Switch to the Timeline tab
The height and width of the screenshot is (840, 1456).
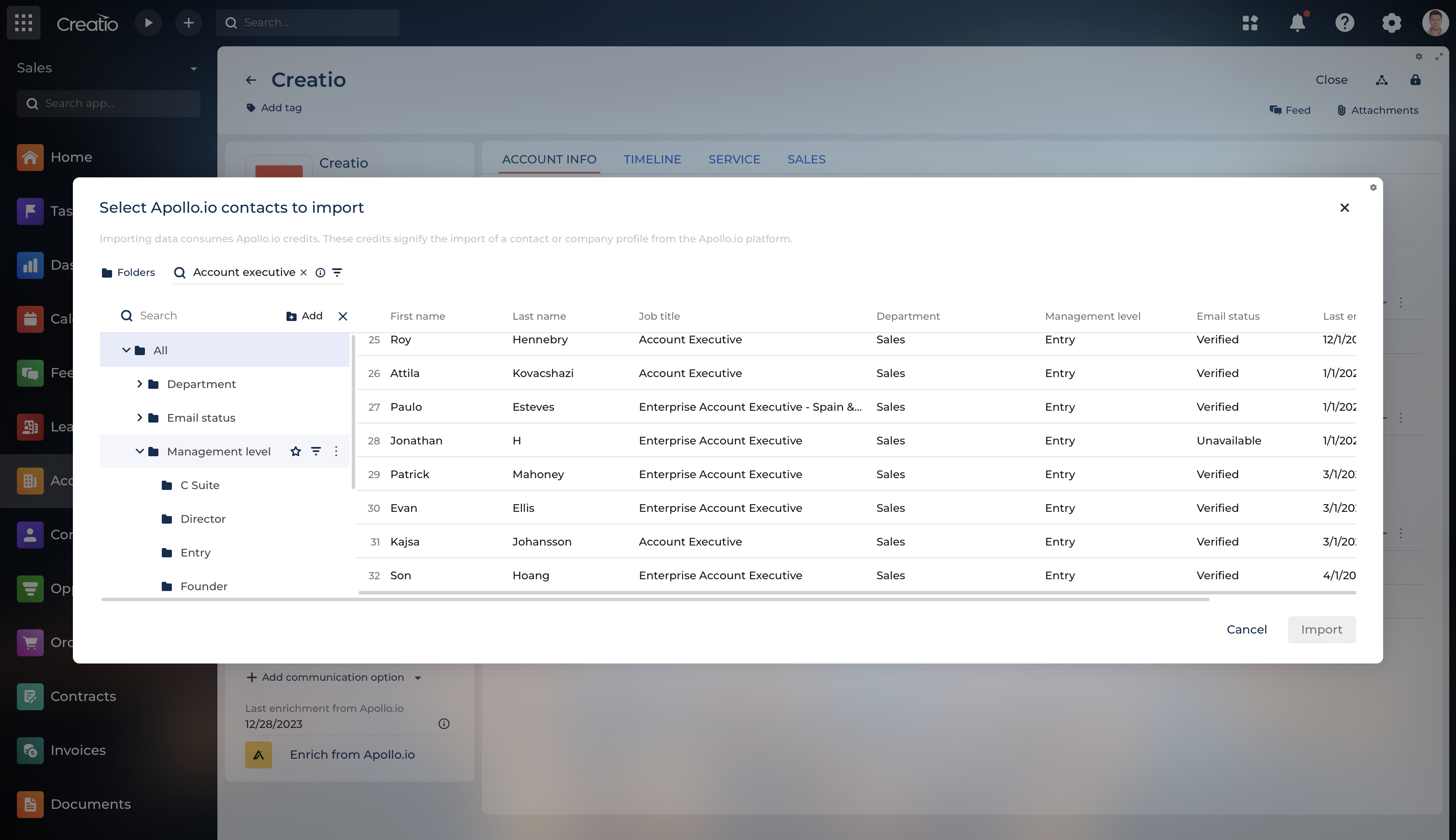(652, 159)
